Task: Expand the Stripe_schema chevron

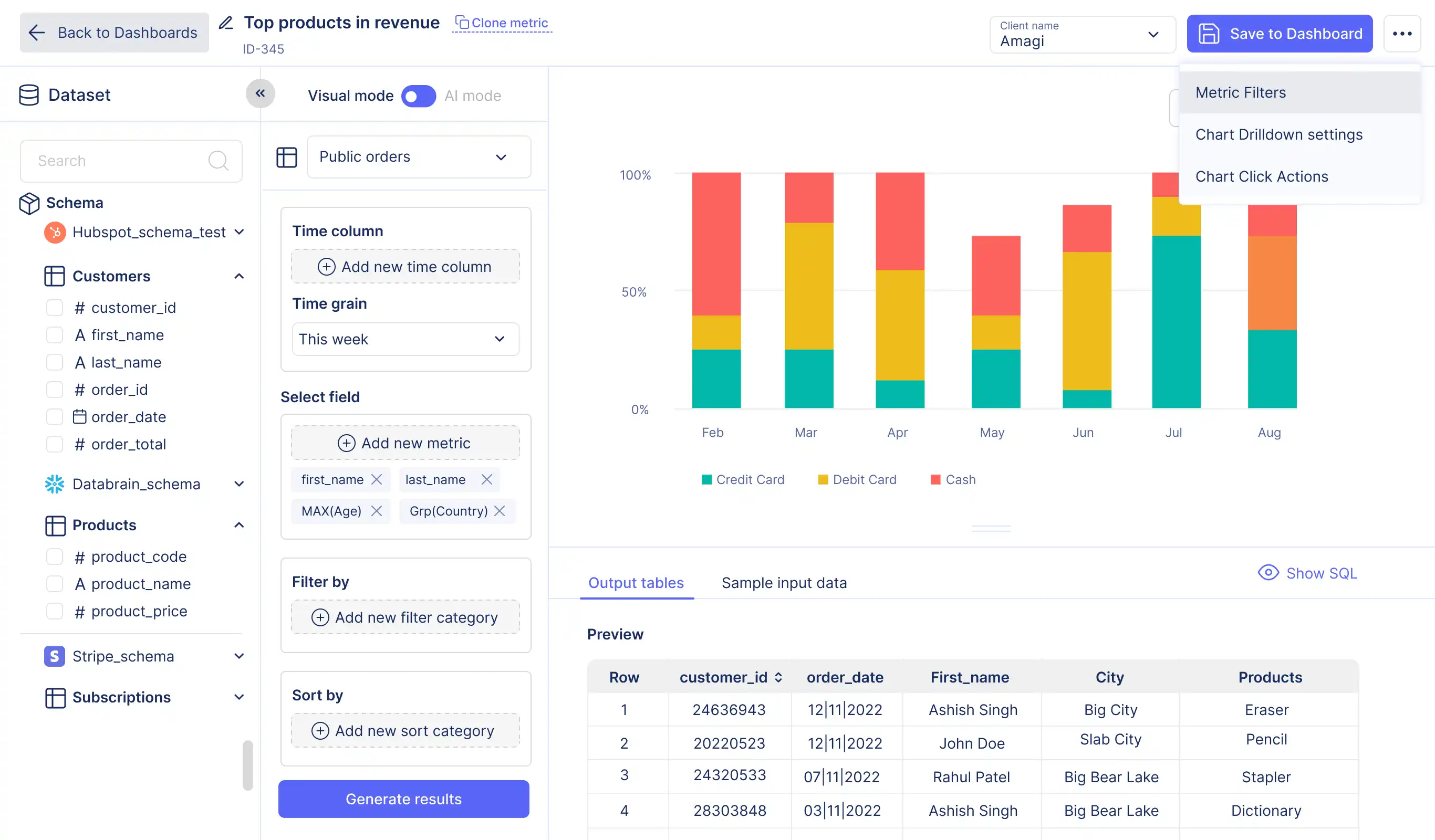Action: pos(239,656)
